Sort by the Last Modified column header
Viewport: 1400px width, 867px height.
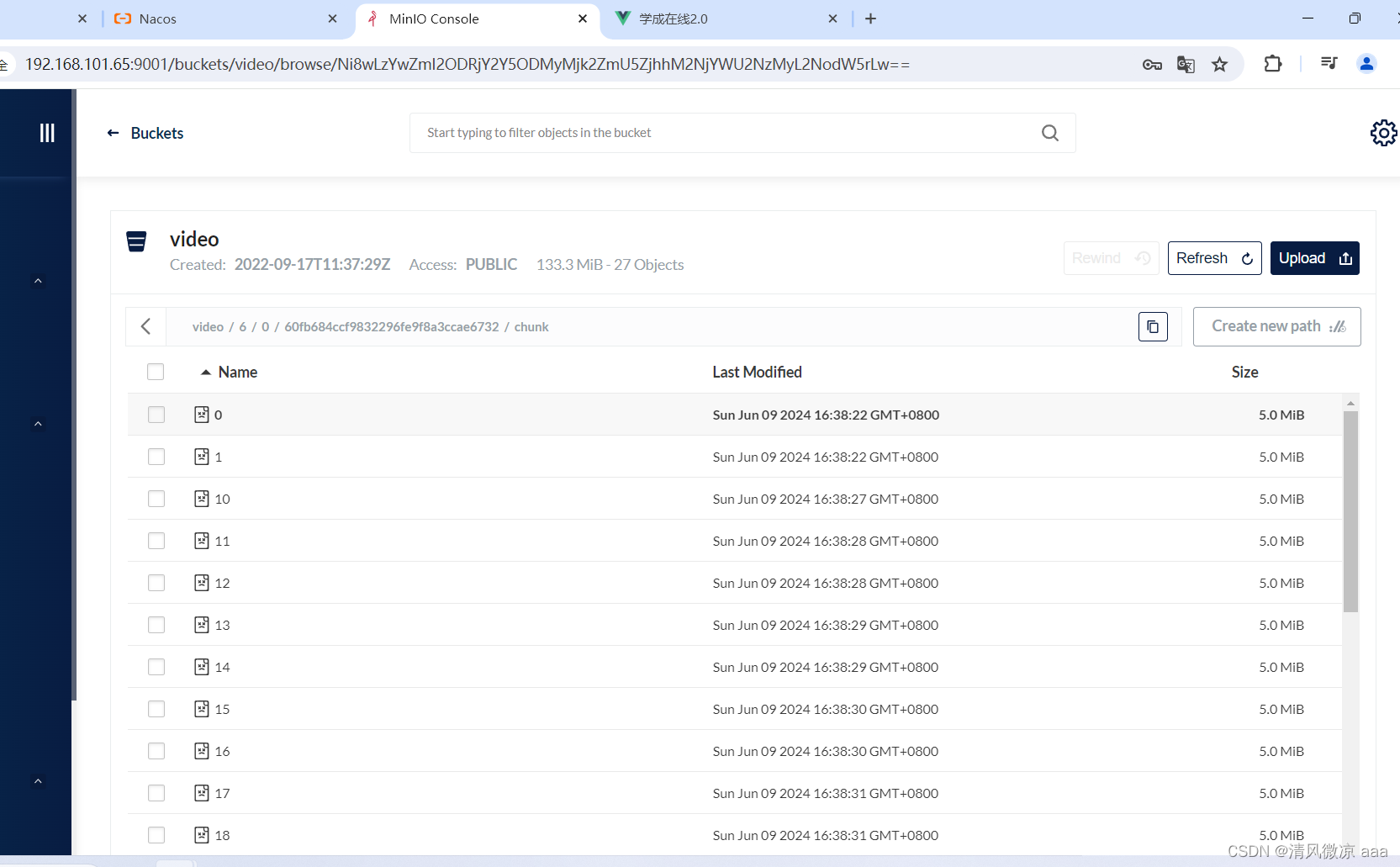pyautogui.click(x=758, y=372)
